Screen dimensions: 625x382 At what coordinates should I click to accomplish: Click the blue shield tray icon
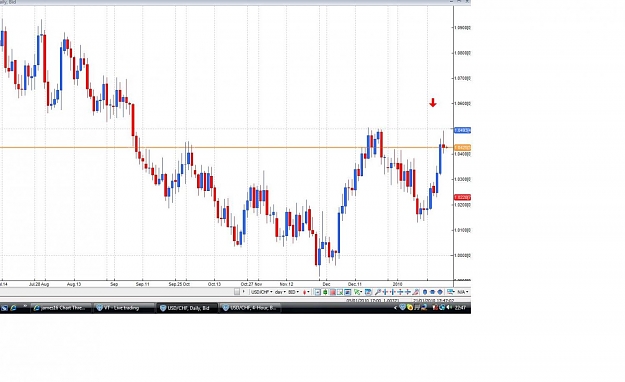point(403,307)
